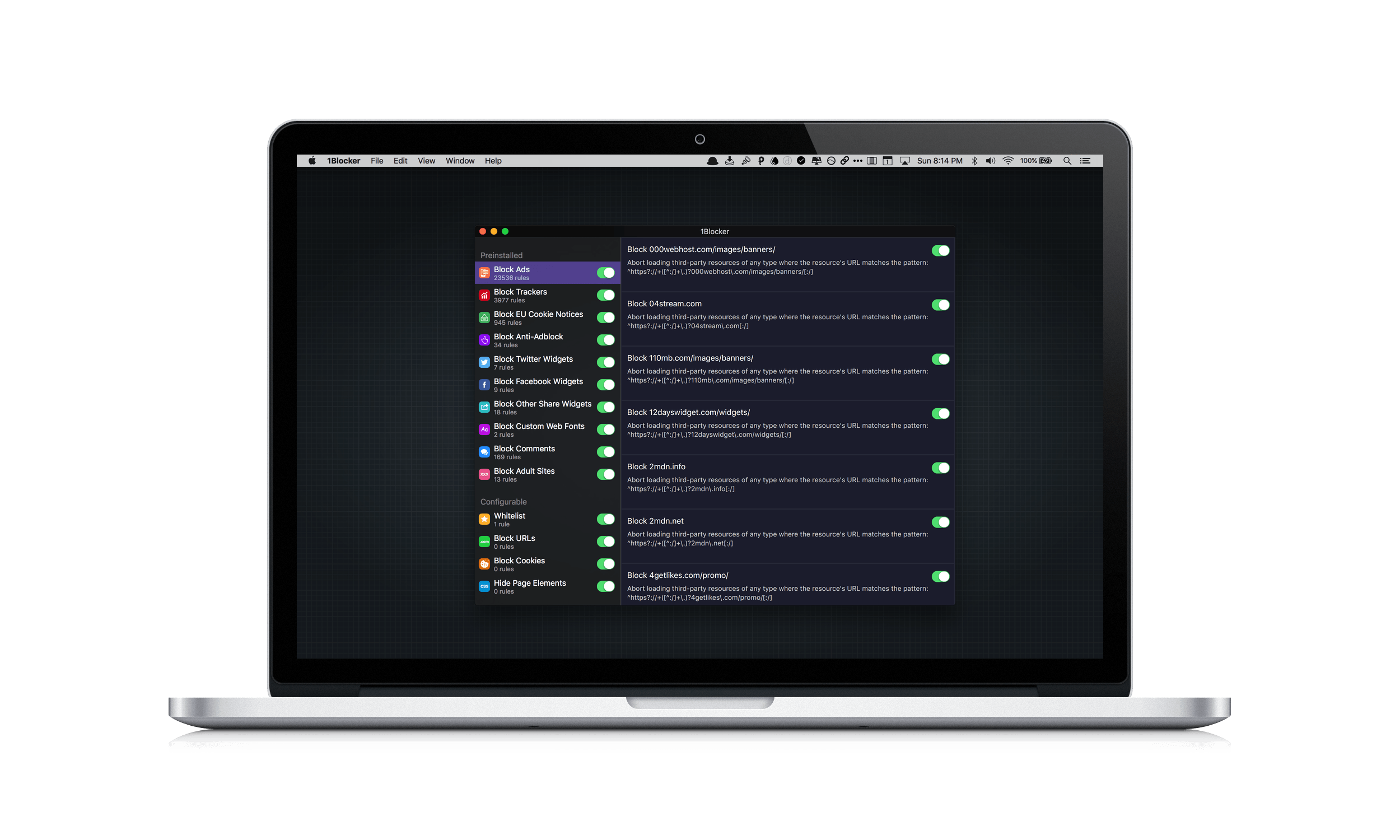Click the Block Facebook Widgets icon
The width and height of the screenshot is (1400, 840).
pyautogui.click(x=484, y=384)
